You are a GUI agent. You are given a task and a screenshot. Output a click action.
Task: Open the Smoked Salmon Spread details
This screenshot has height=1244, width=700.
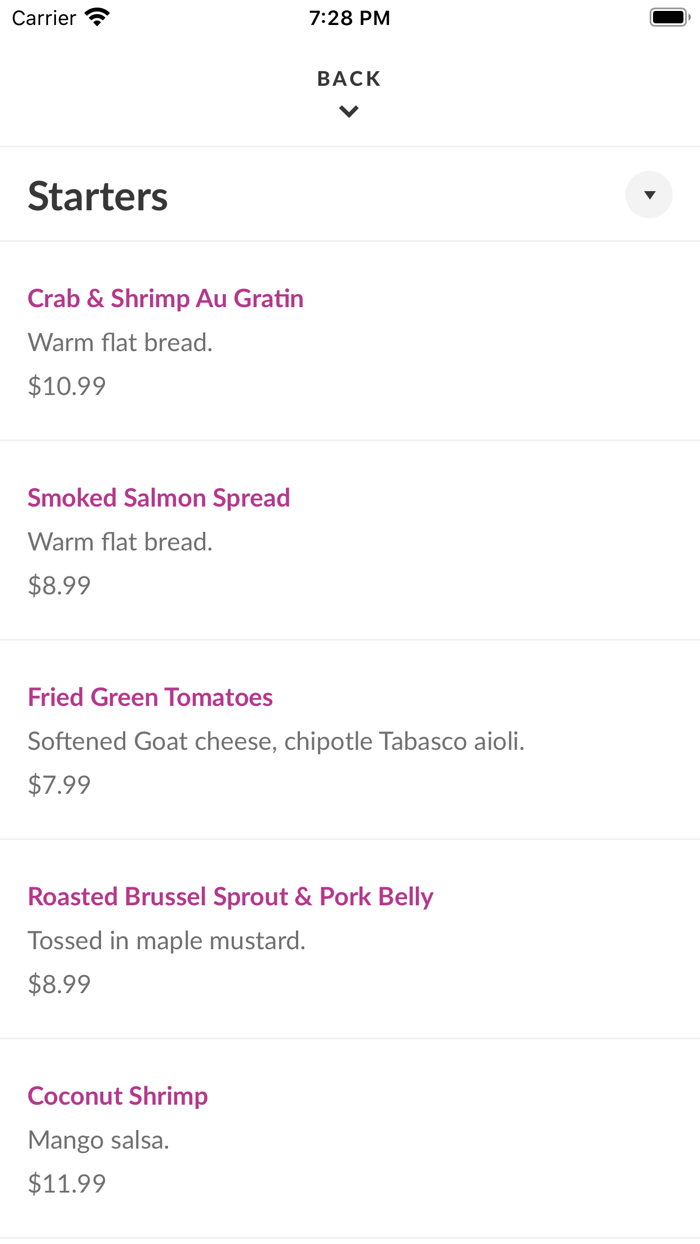[x=159, y=497]
